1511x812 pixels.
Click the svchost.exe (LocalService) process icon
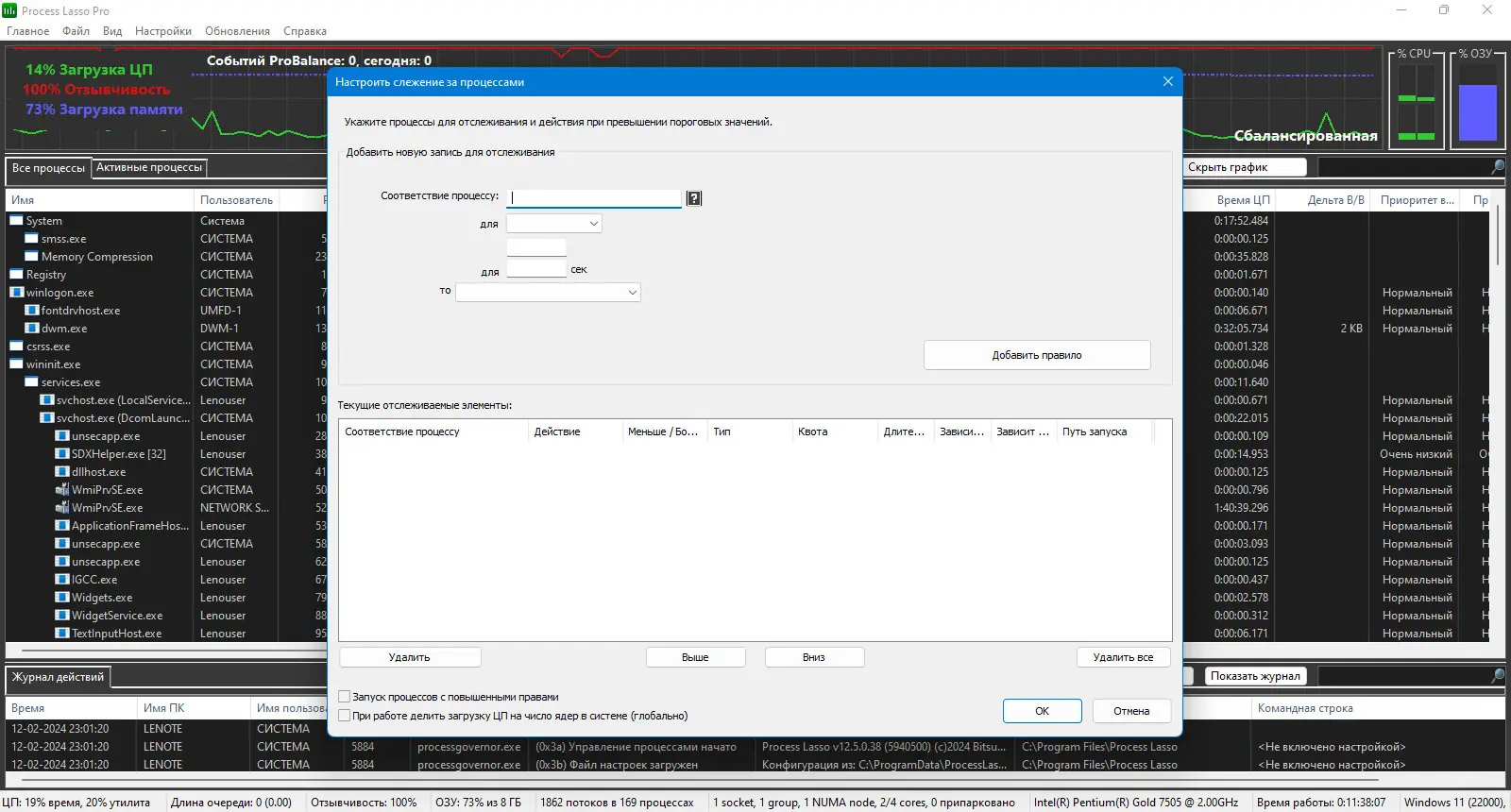coord(46,400)
